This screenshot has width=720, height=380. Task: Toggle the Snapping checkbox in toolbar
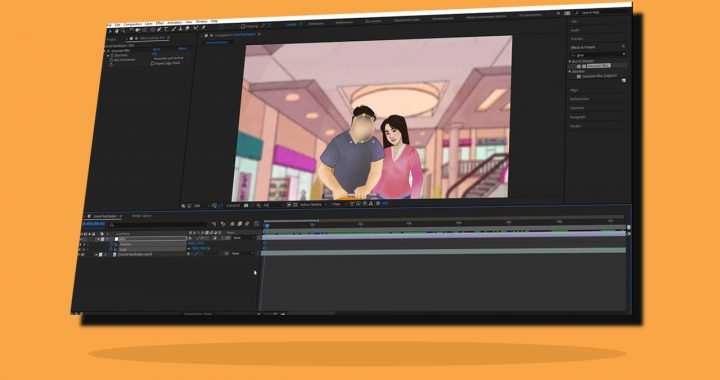[x=243, y=27]
